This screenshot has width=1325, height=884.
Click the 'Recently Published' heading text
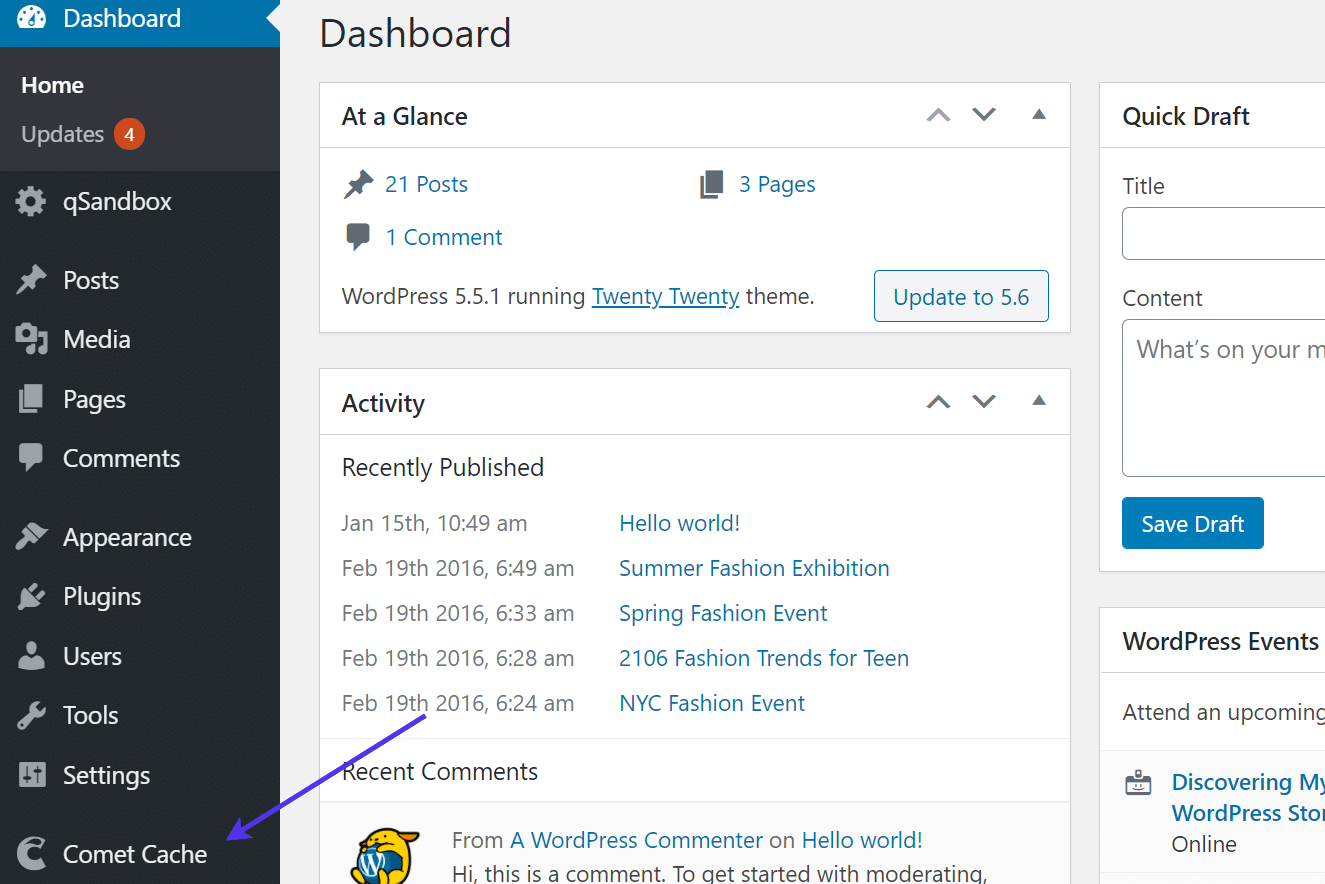(443, 467)
